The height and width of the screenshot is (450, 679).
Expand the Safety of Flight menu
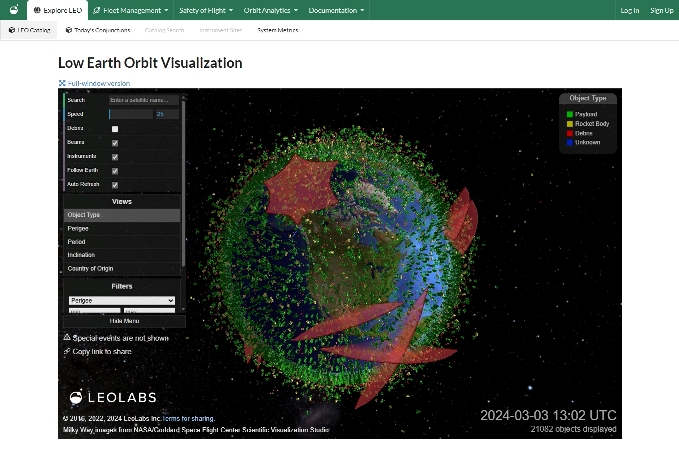click(x=206, y=10)
